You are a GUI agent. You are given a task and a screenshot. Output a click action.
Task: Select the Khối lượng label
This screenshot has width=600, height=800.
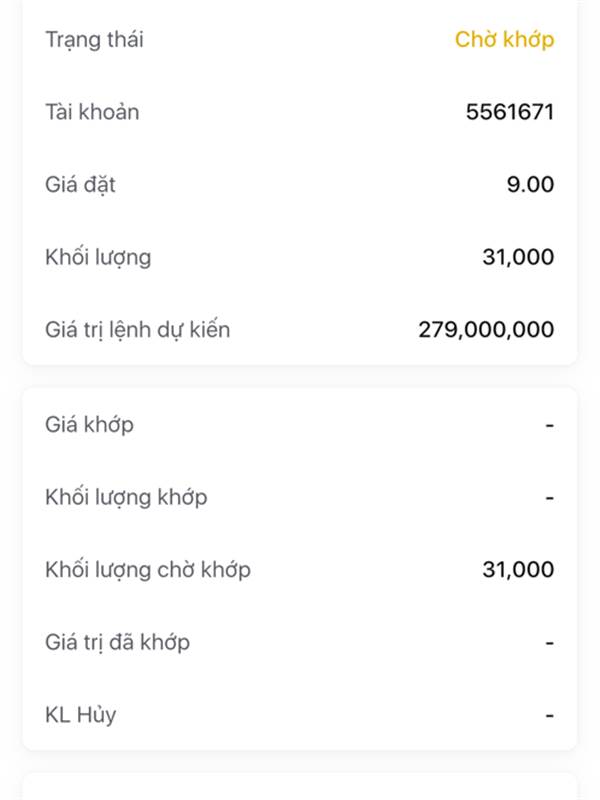[98, 258]
